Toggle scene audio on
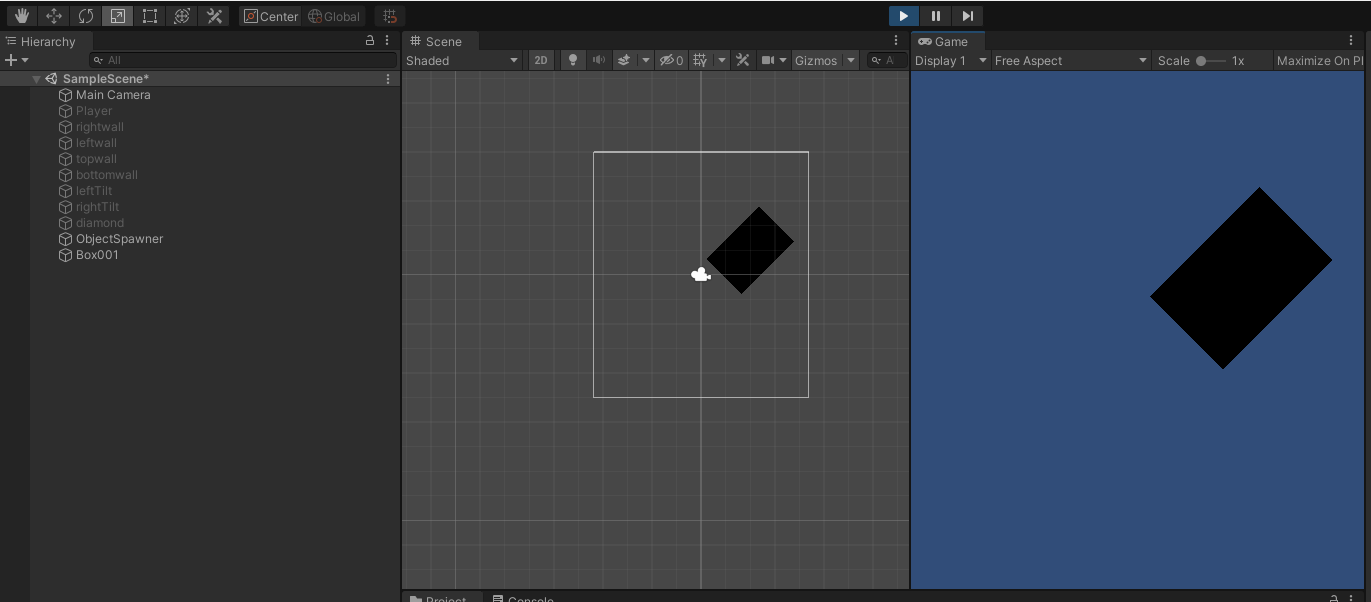 pos(598,60)
